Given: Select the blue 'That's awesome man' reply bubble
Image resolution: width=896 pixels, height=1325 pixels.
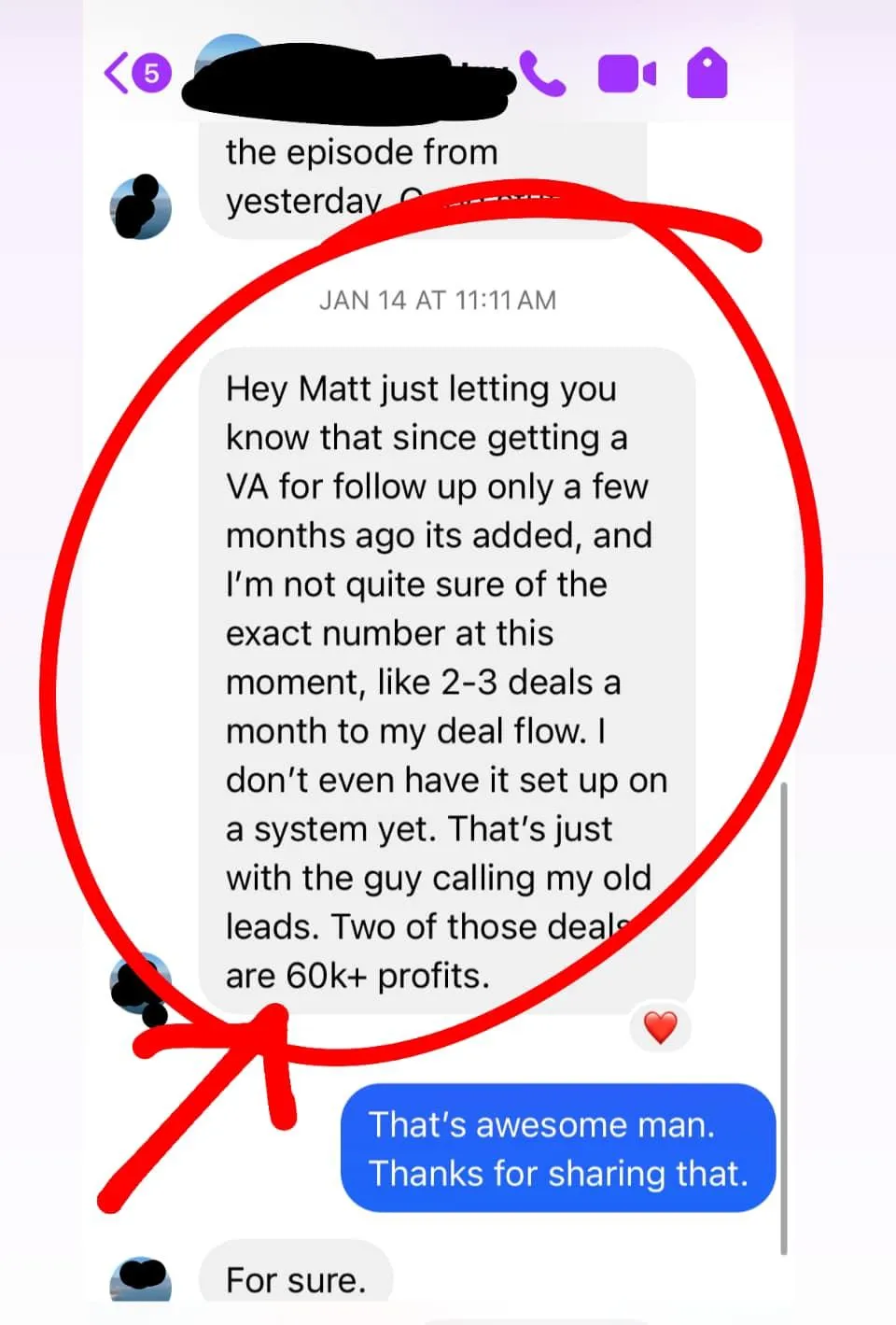Looking at the screenshot, I should point(558,1148).
